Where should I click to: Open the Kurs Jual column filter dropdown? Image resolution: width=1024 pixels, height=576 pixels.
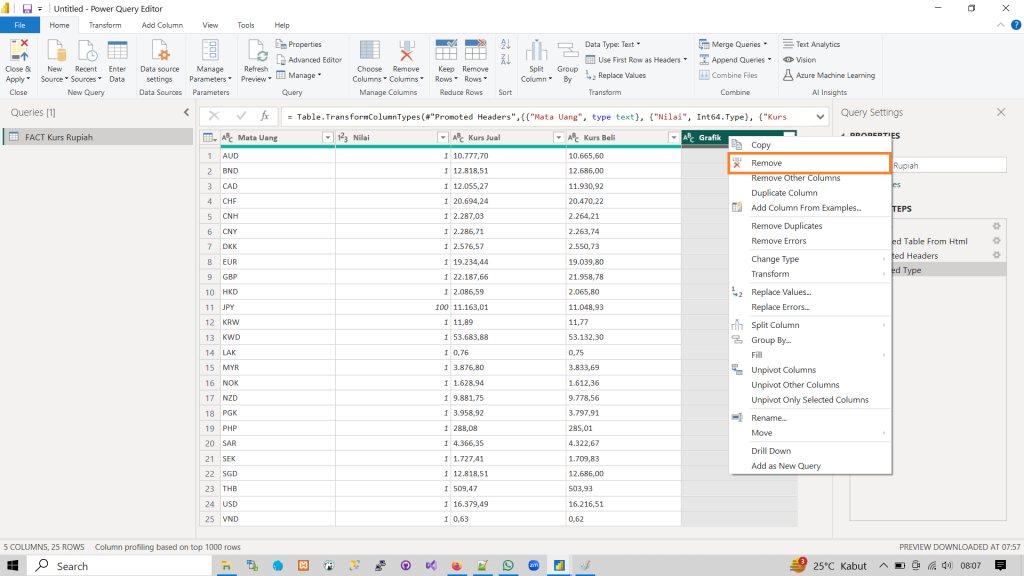[x=557, y=138]
